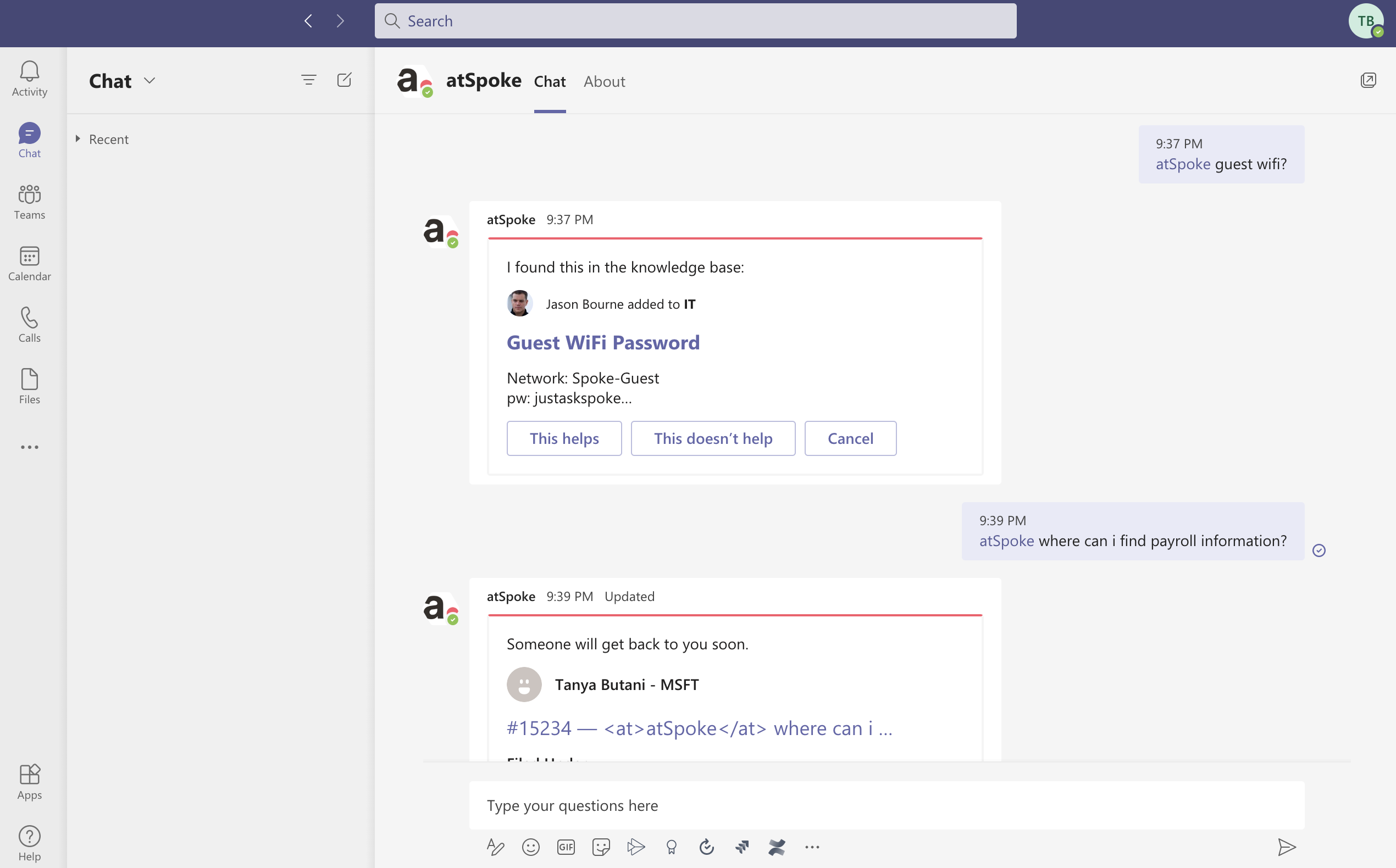Open the Guest WiFi Password article
This screenshot has height=868, width=1396.
[x=603, y=343]
